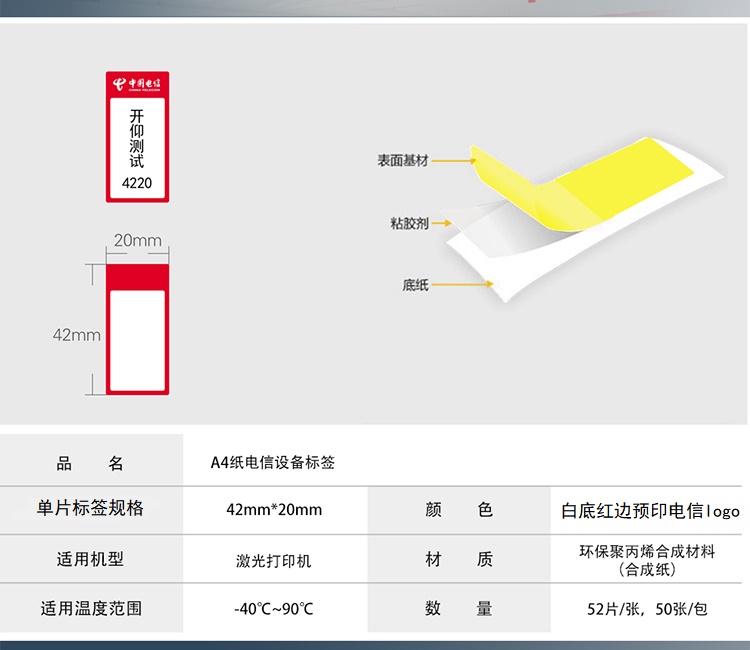Image resolution: width=750 pixels, height=650 pixels.
Task: Click the 数量 header cell
Action: click(459, 608)
